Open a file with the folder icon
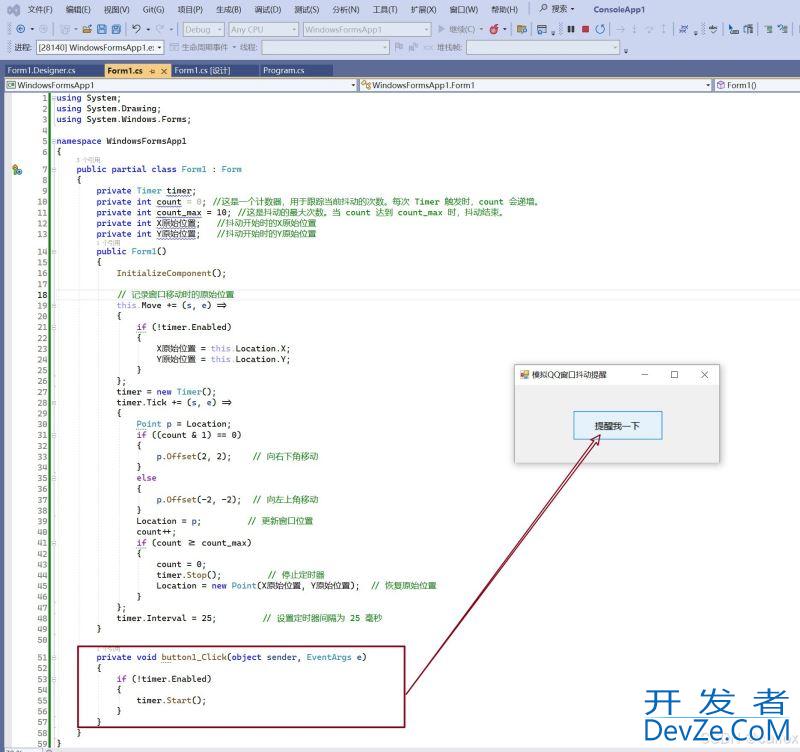 pyautogui.click(x=87, y=29)
